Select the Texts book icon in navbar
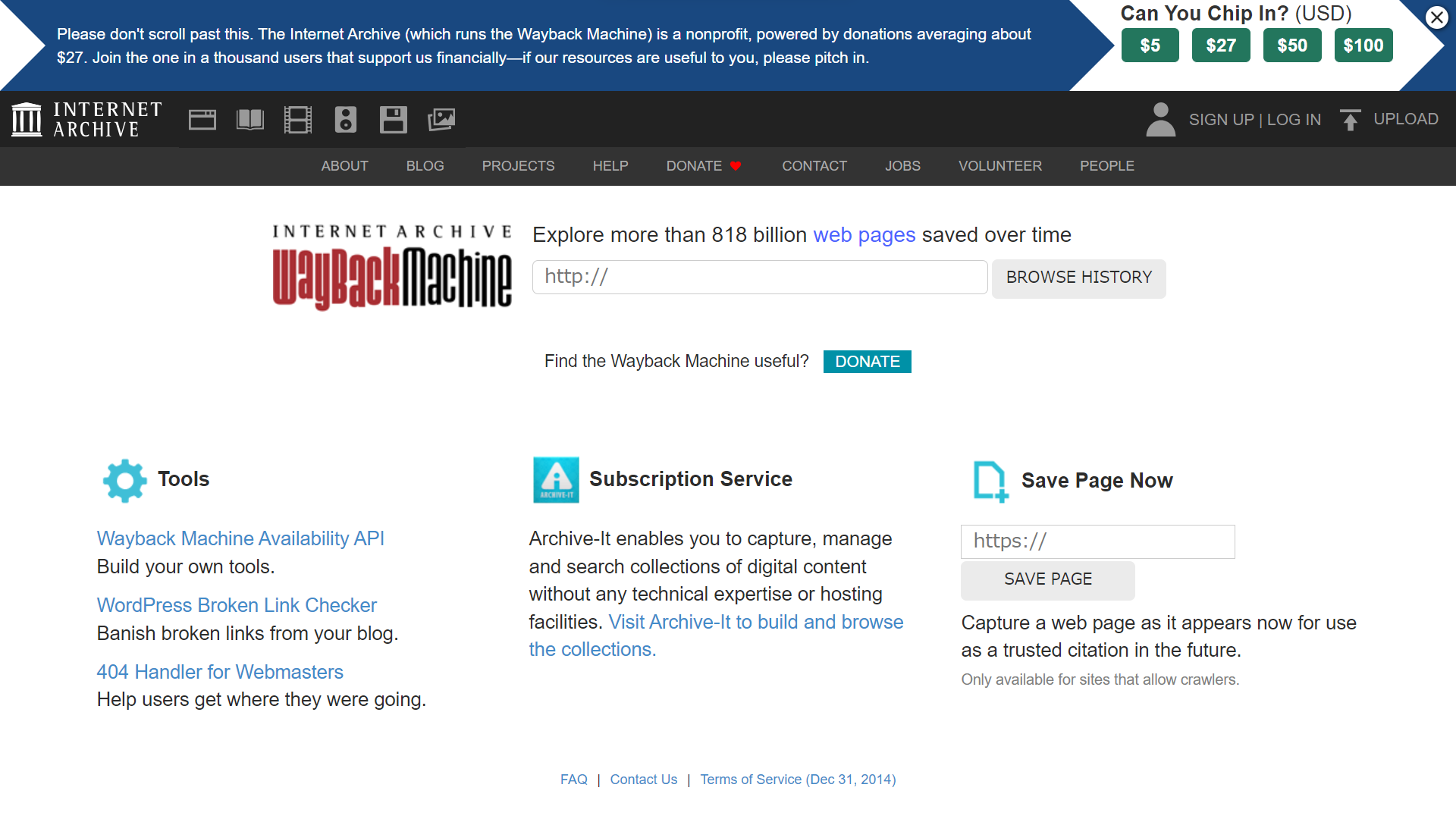The height and width of the screenshot is (819, 1456). pos(249,119)
